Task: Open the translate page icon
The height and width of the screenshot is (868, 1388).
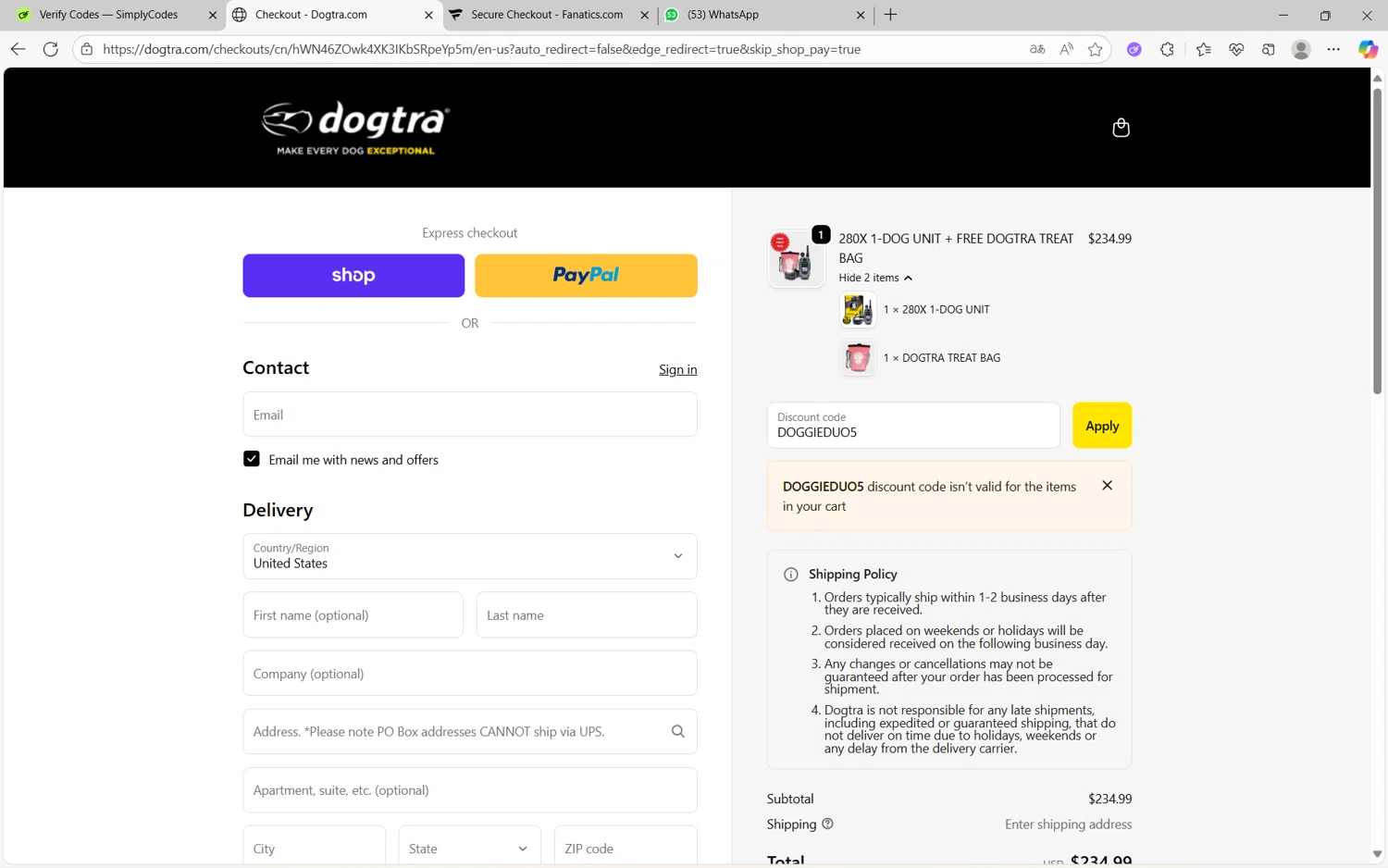Action: pos(1037,49)
